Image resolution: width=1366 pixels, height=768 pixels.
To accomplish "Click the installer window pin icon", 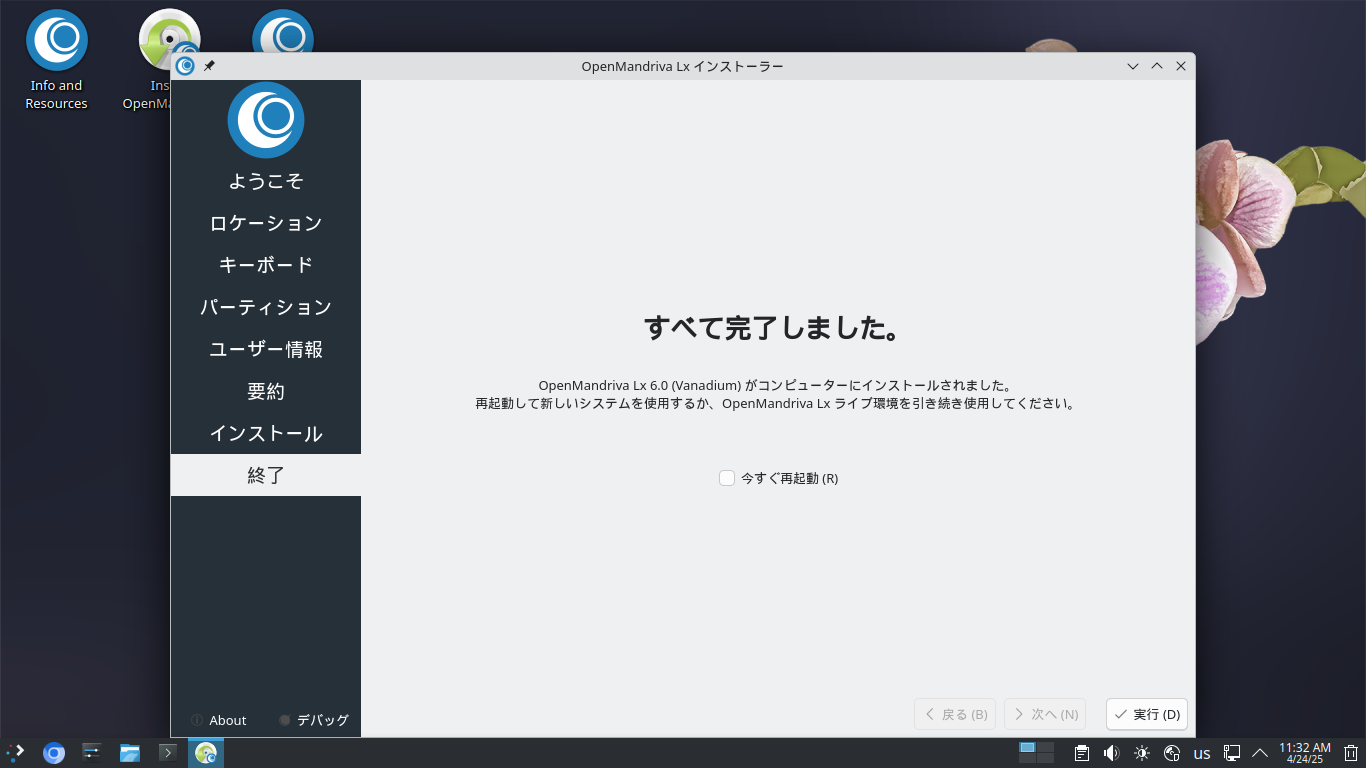I will pos(209,66).
